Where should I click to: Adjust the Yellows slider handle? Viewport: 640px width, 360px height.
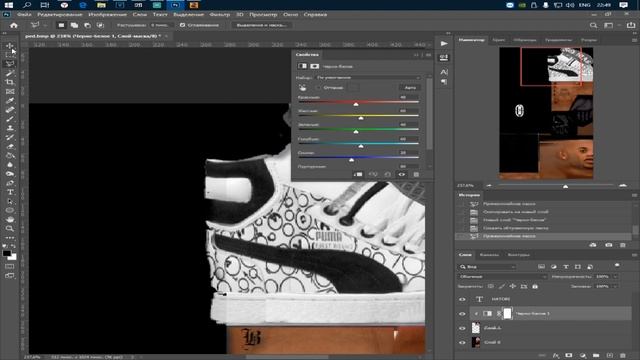(x=361, y=118)
